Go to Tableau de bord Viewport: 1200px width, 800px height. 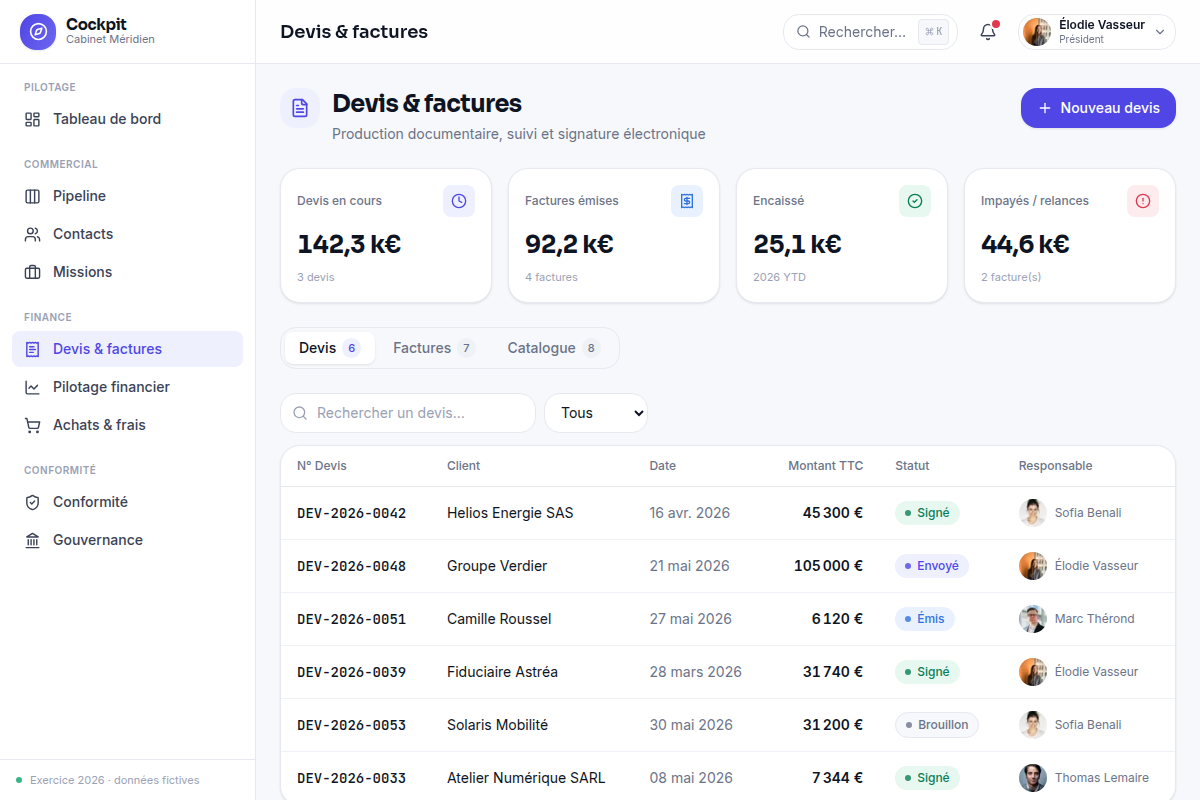coord(127,119)
